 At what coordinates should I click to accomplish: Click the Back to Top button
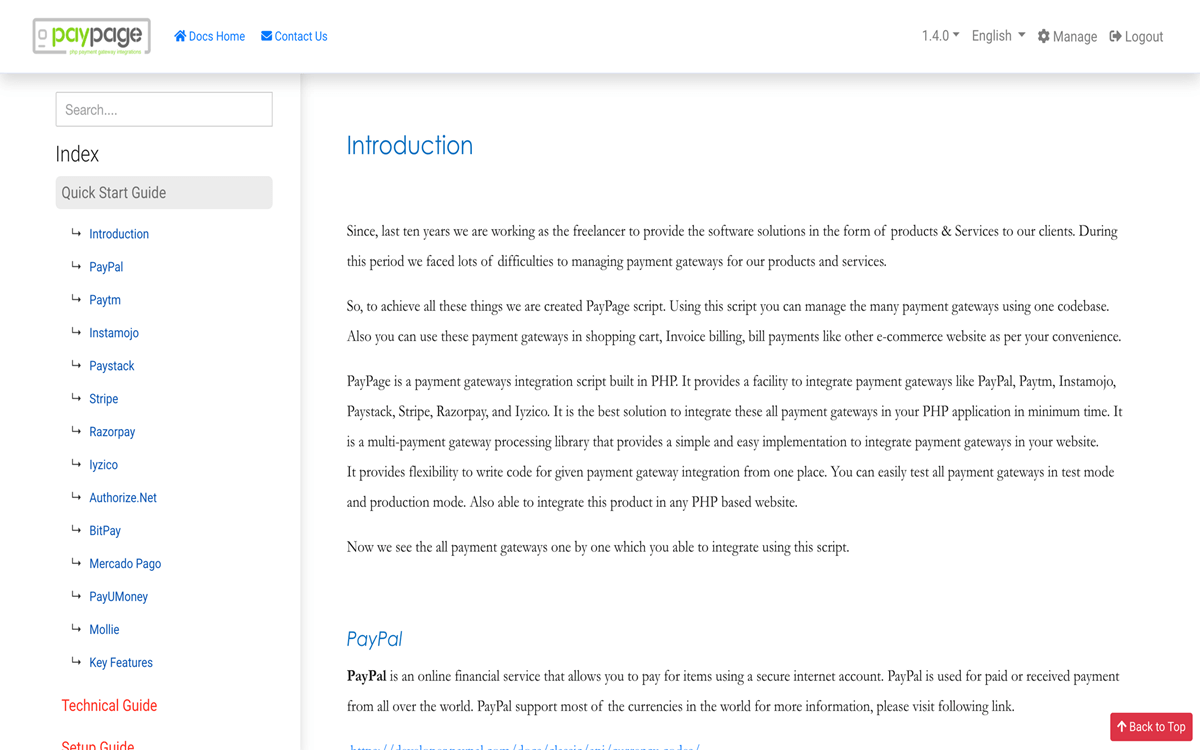pyautogui.click(x=1151, y=727)
